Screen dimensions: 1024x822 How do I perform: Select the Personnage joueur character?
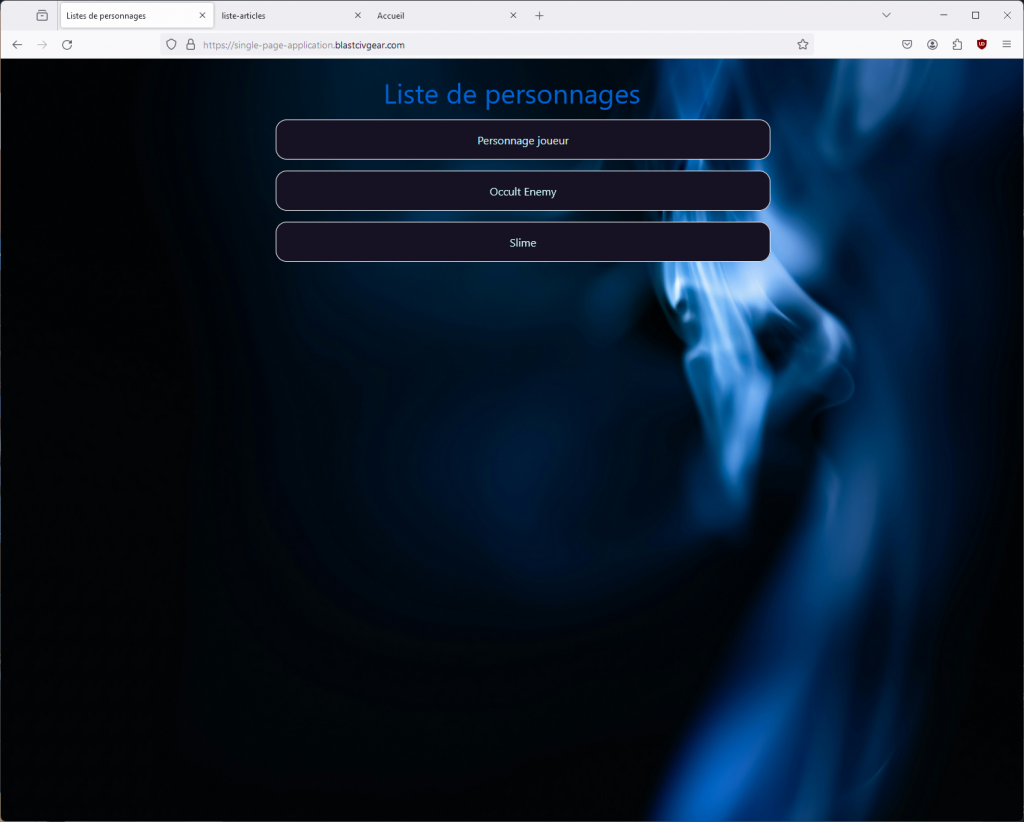(x=522, y=140)
